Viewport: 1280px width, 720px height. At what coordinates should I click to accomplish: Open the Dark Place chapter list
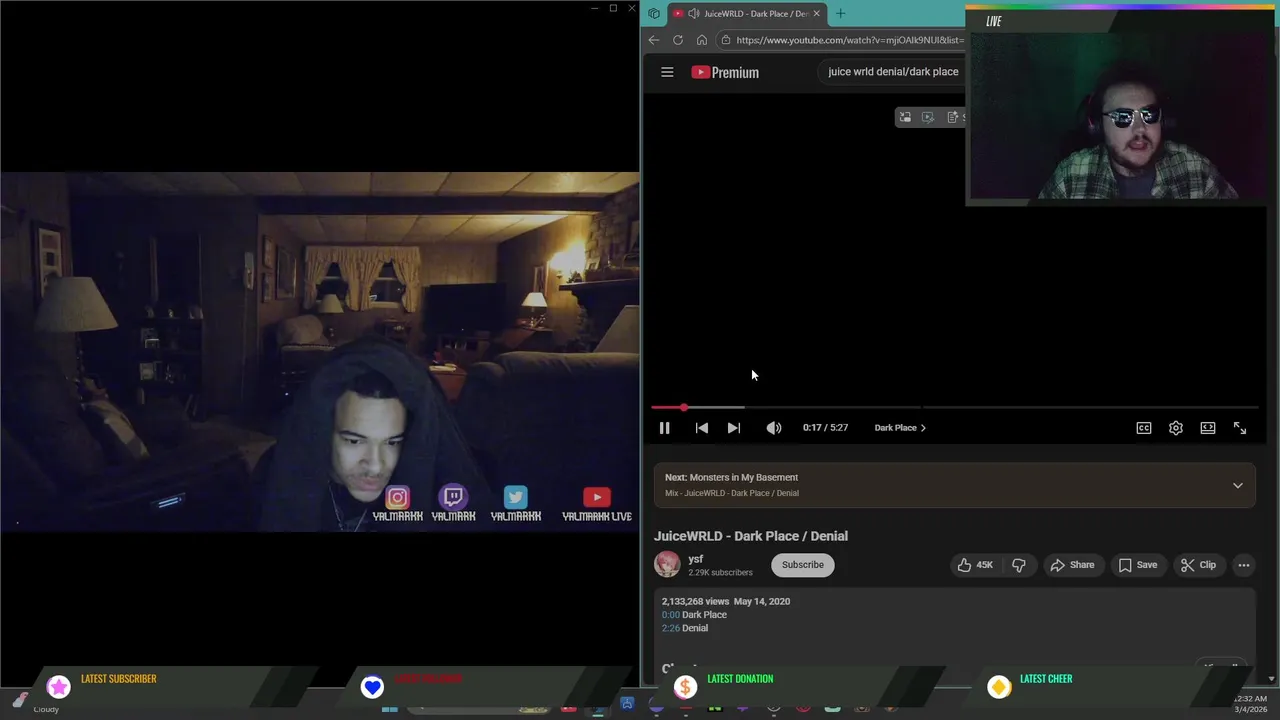(x=900, y=428)
